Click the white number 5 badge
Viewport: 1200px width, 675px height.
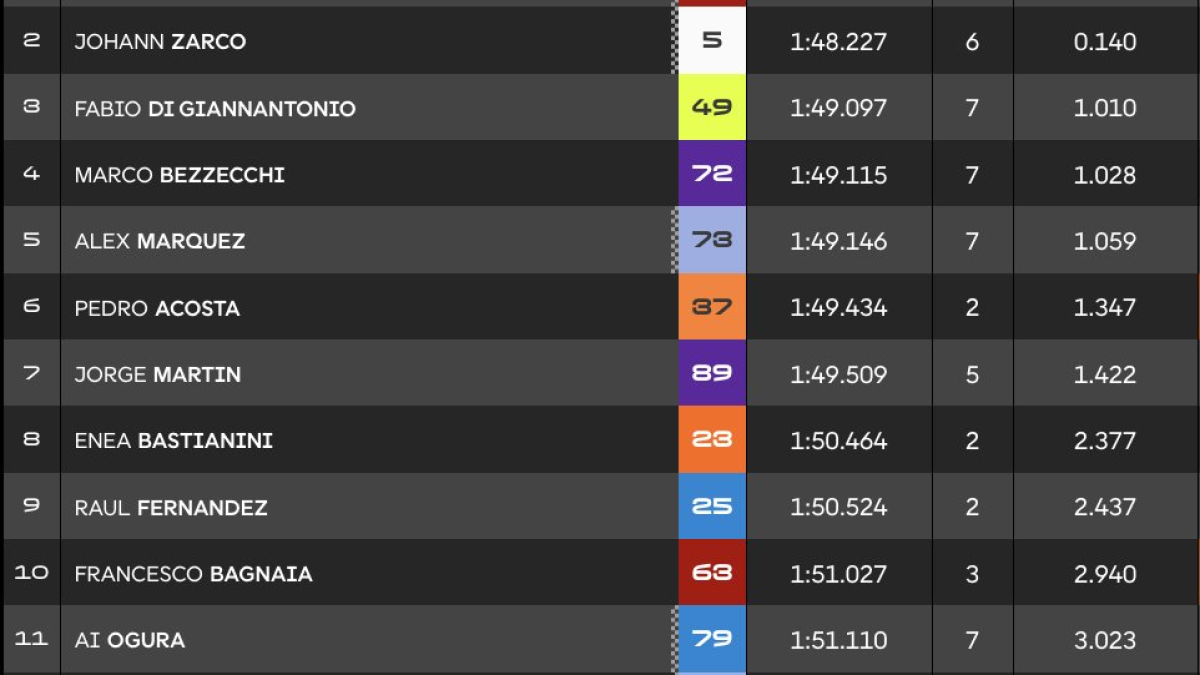point(712,41)
